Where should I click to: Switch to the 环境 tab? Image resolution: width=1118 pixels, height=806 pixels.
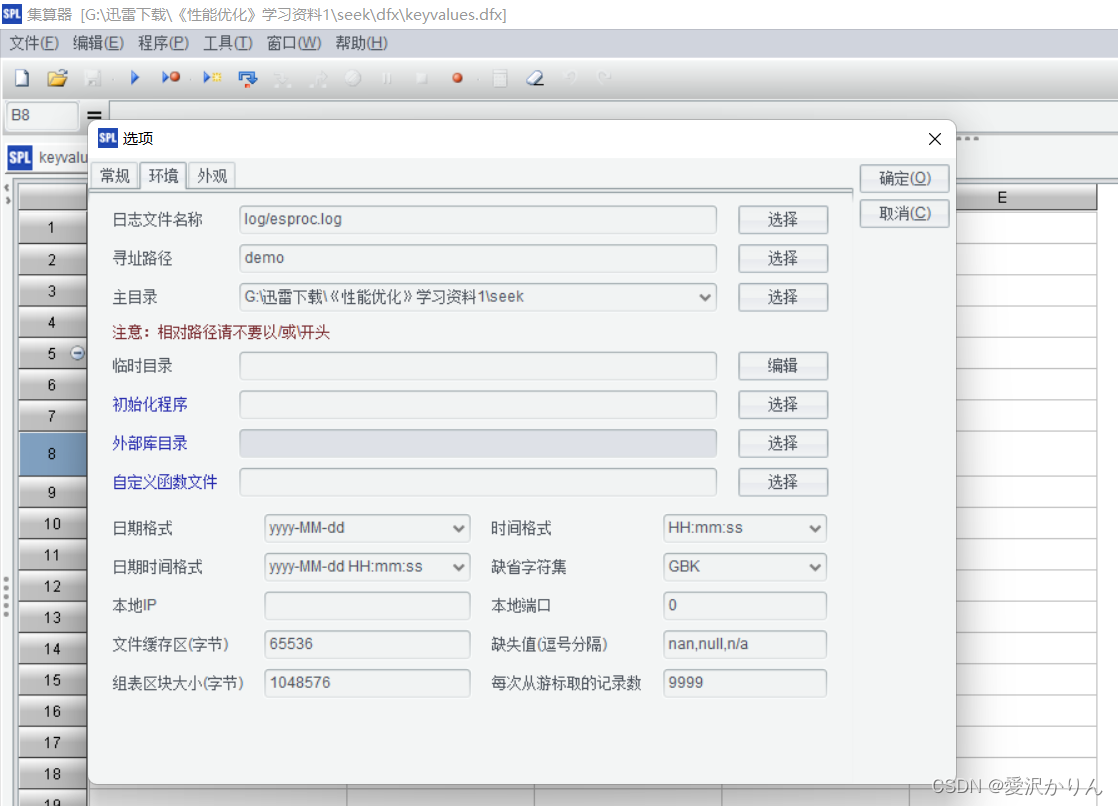pos(163,175)
